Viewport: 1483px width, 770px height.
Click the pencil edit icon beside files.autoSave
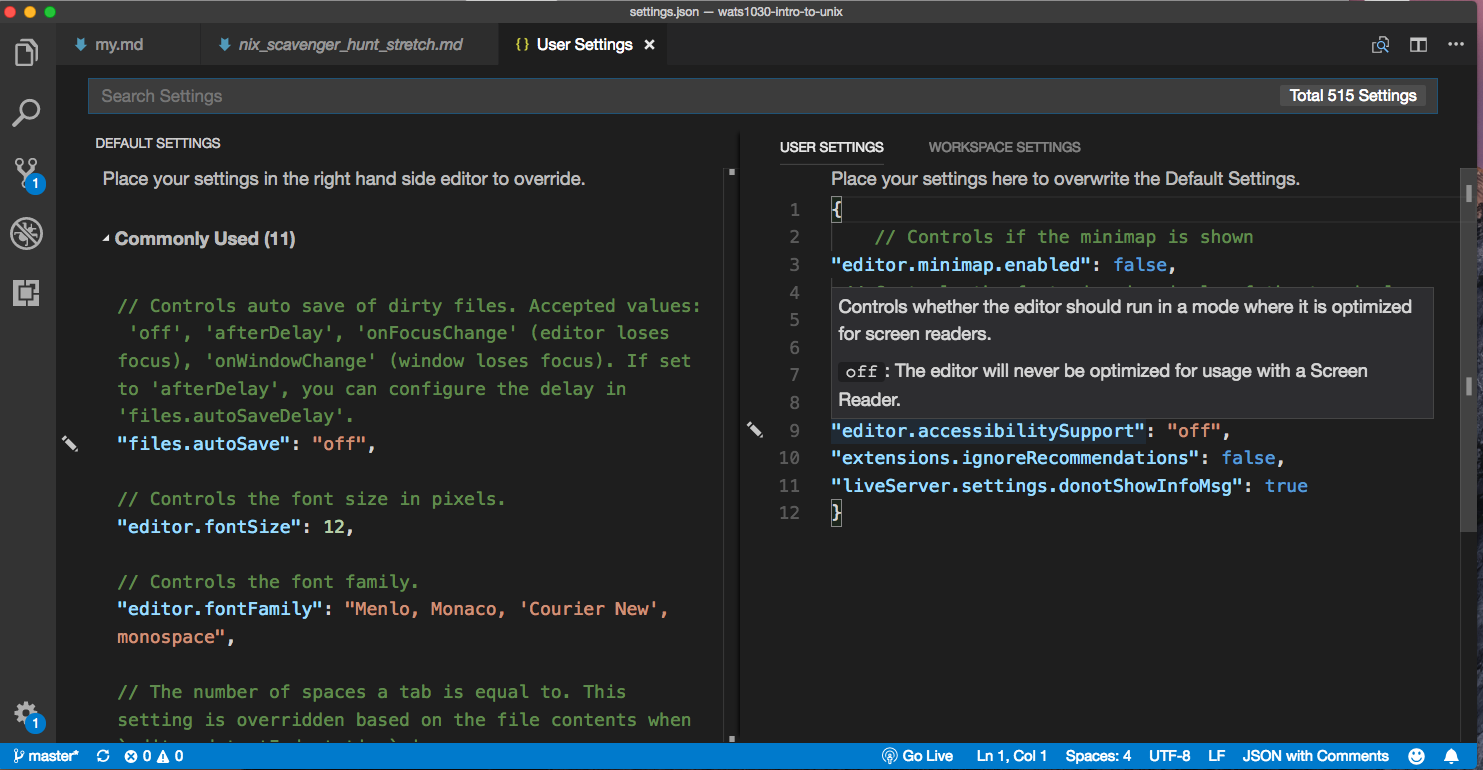pos(70,443)
